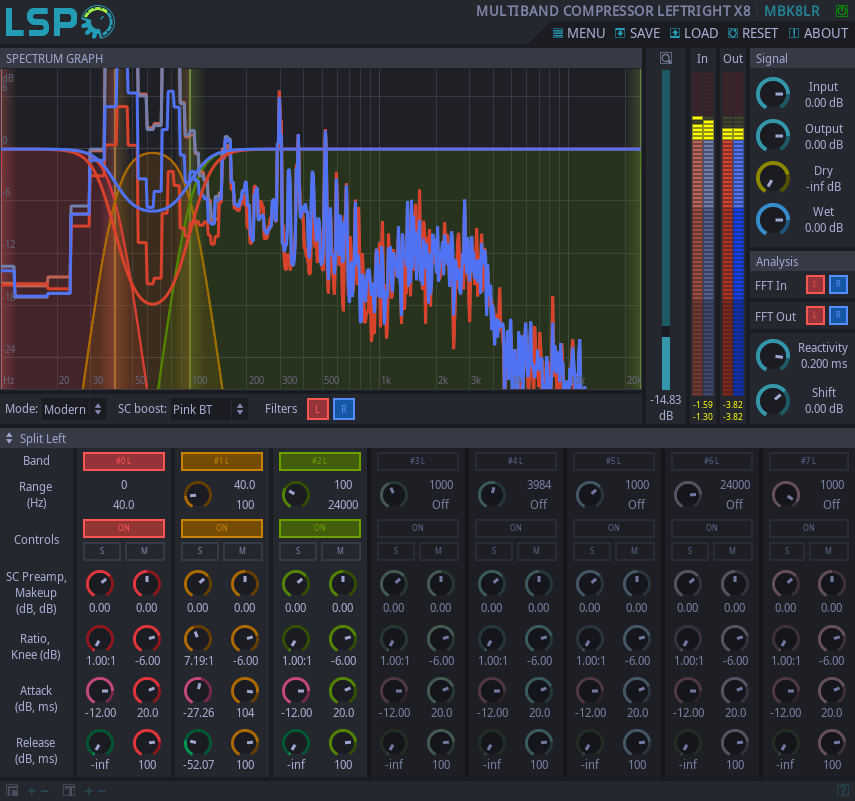855x801 pixels.
Task: Click the release knob showing -52.07
Action: click(x=197, y=743)
